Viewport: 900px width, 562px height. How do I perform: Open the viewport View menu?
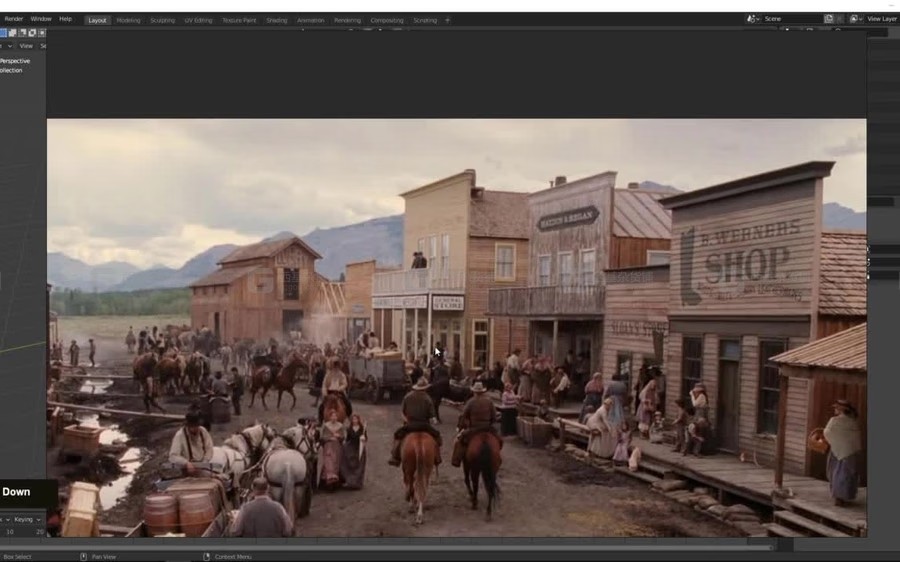tap(26, 46)
